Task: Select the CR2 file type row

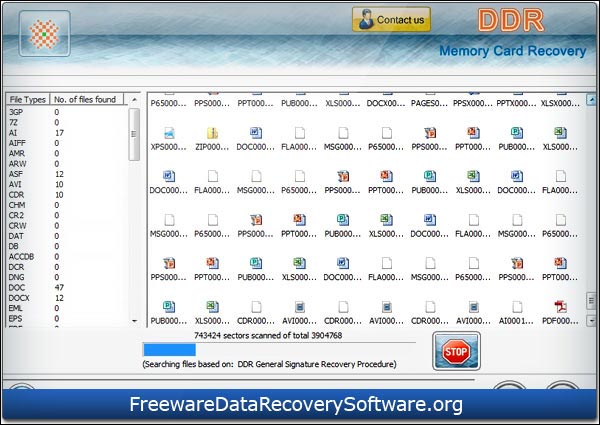Action: tap(67, 215)
